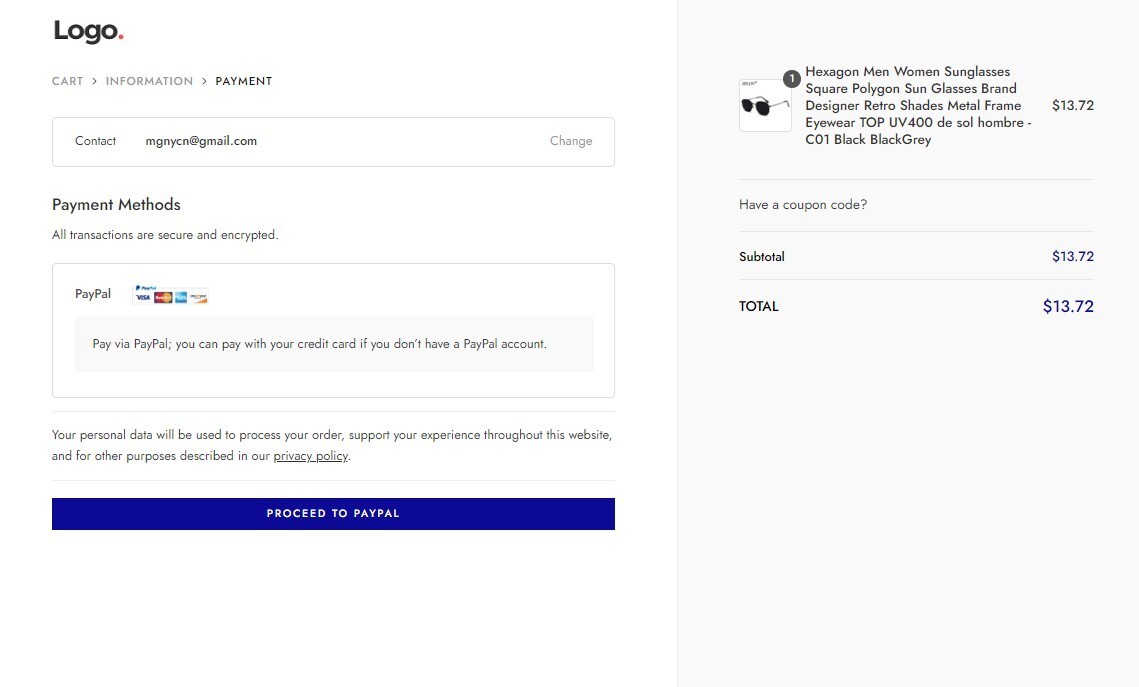Open the privacy policy link

pos(311,456)
